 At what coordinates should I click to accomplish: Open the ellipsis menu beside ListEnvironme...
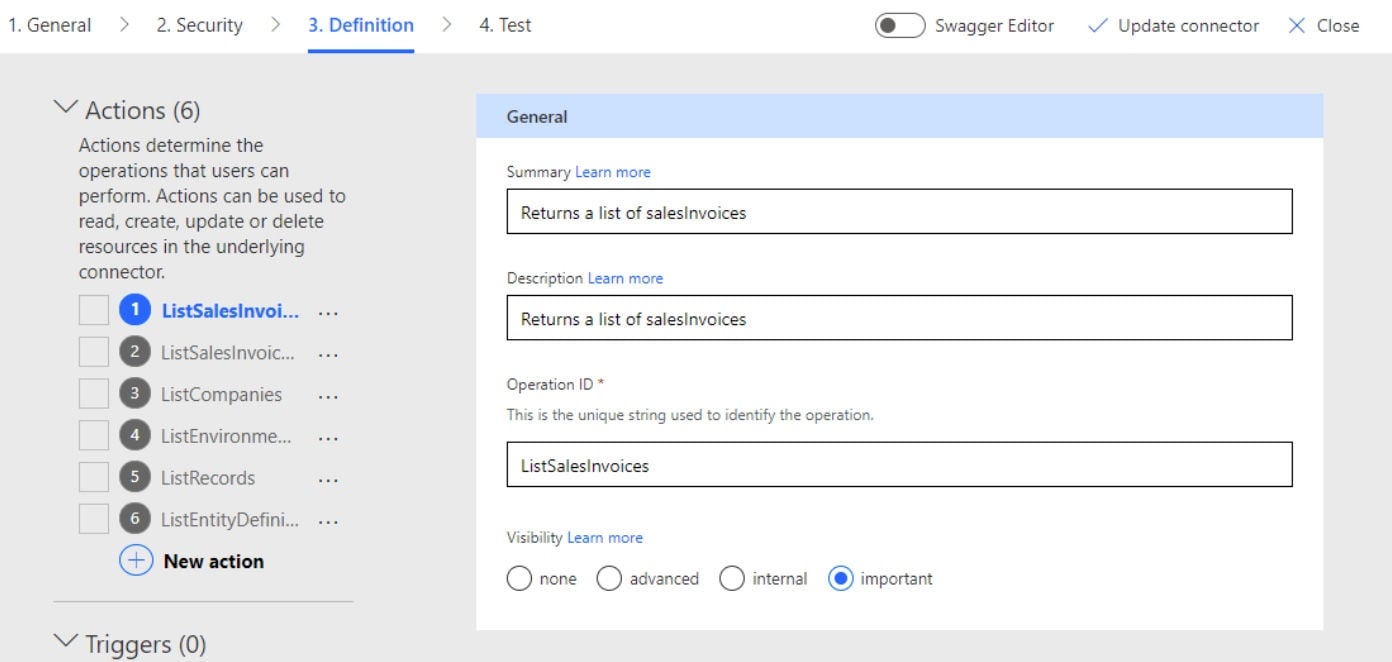[328, 437]
